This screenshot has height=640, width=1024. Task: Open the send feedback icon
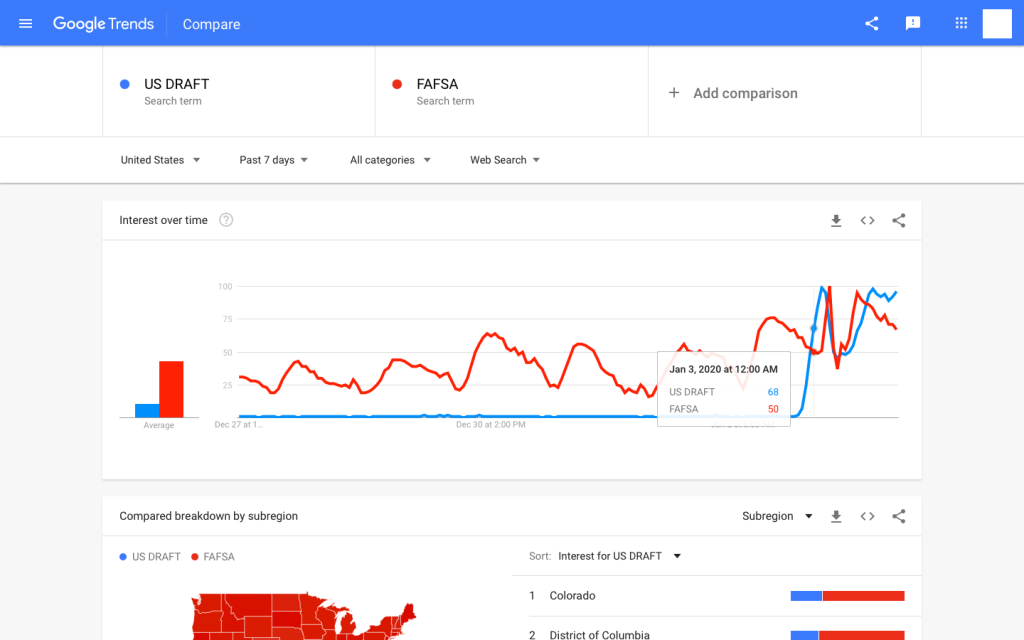pyautogui.click(x=912, y=24)
